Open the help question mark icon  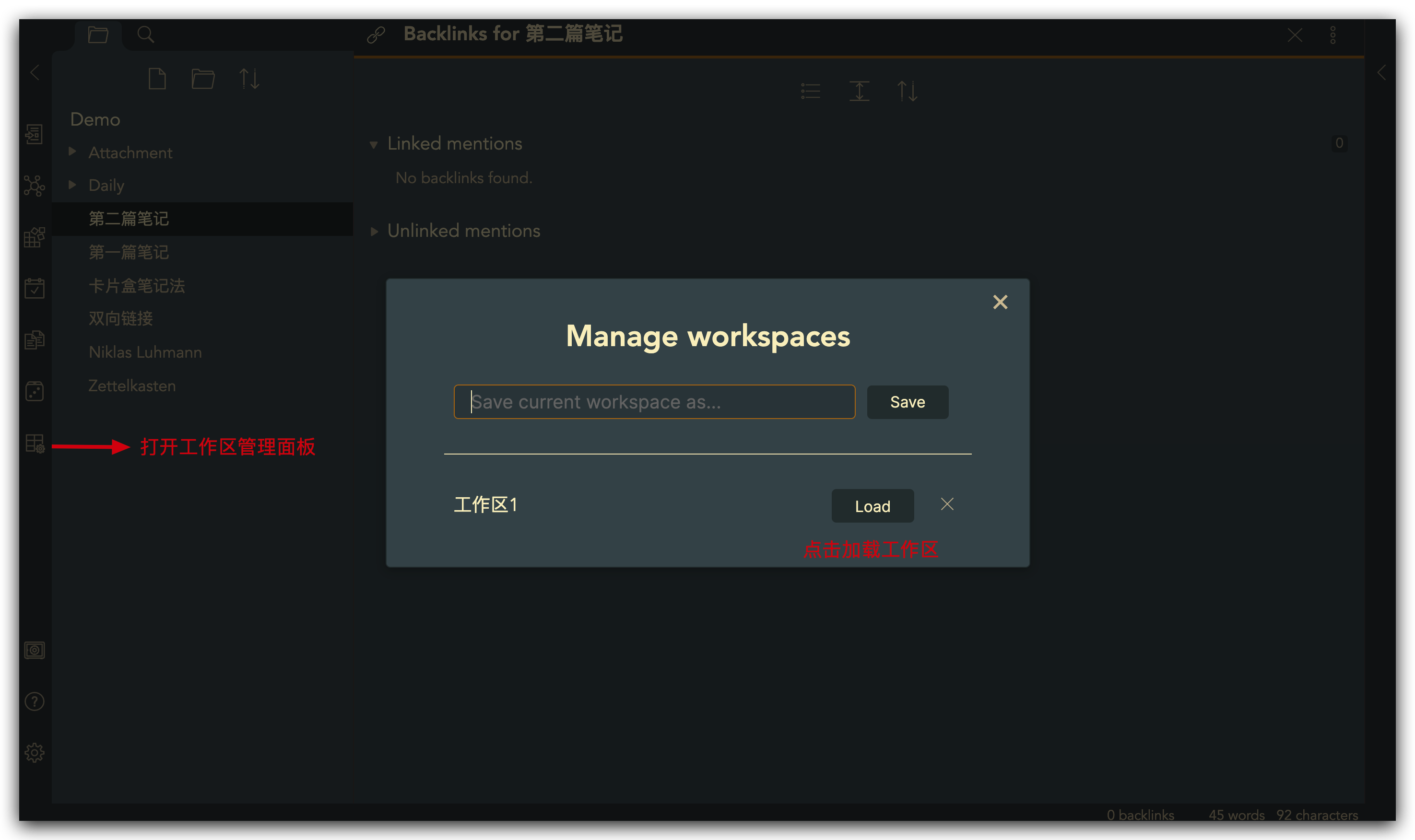(34, 702)
